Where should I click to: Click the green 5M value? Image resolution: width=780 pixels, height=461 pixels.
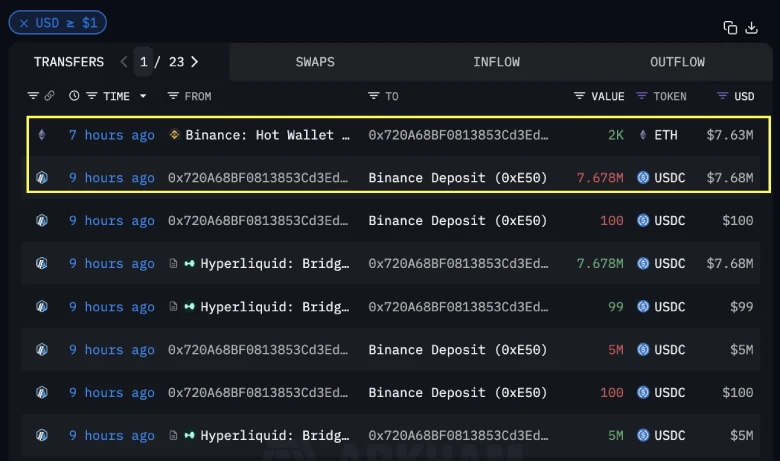click(615, 435)
